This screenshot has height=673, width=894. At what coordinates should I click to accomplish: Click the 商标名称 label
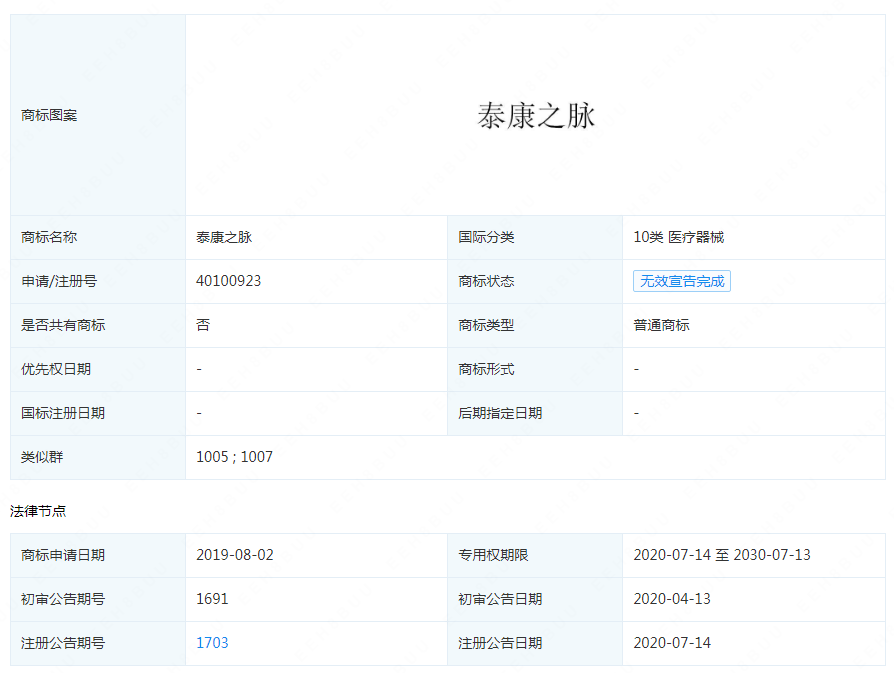tap(49, 237)
